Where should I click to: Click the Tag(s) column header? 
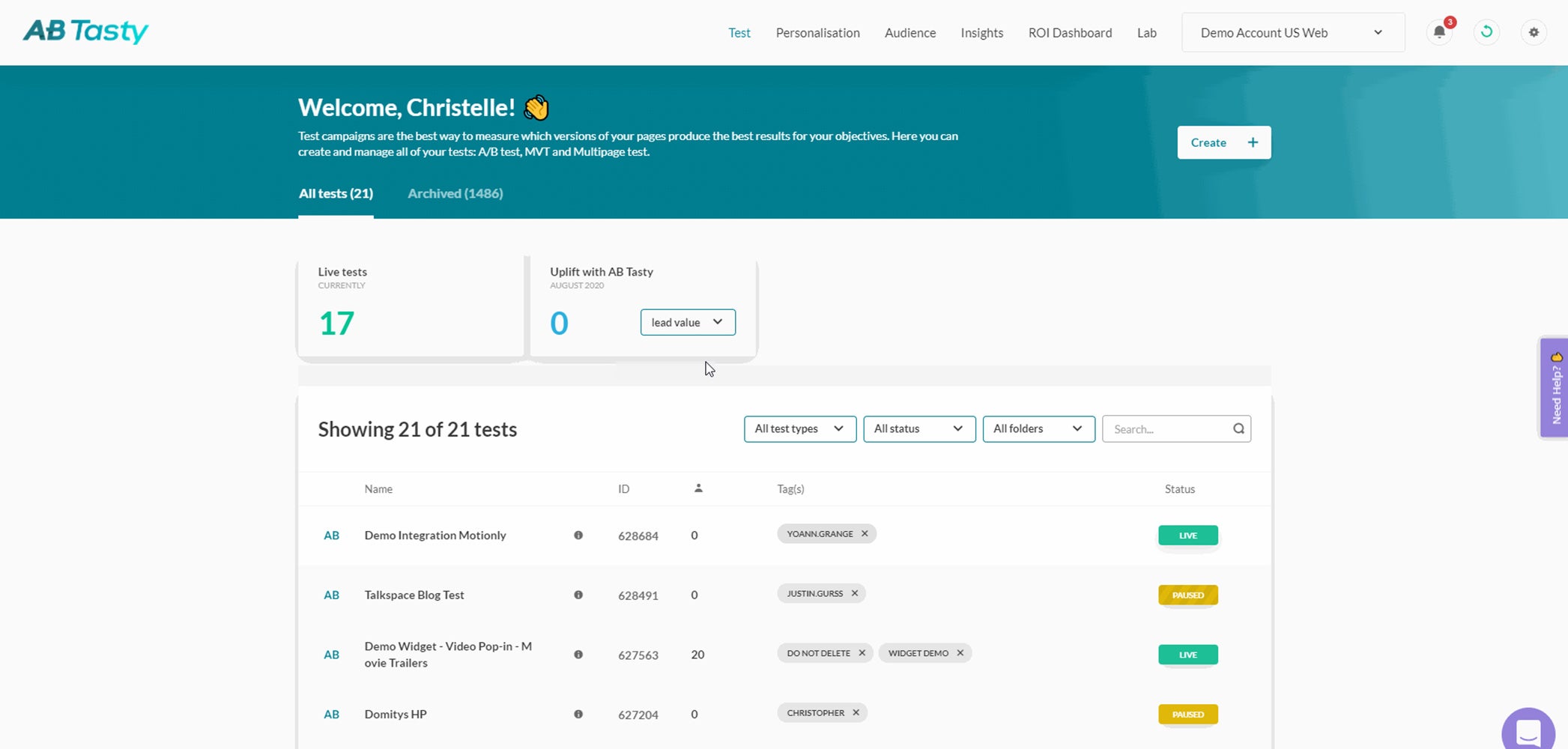tap(791, 489)
